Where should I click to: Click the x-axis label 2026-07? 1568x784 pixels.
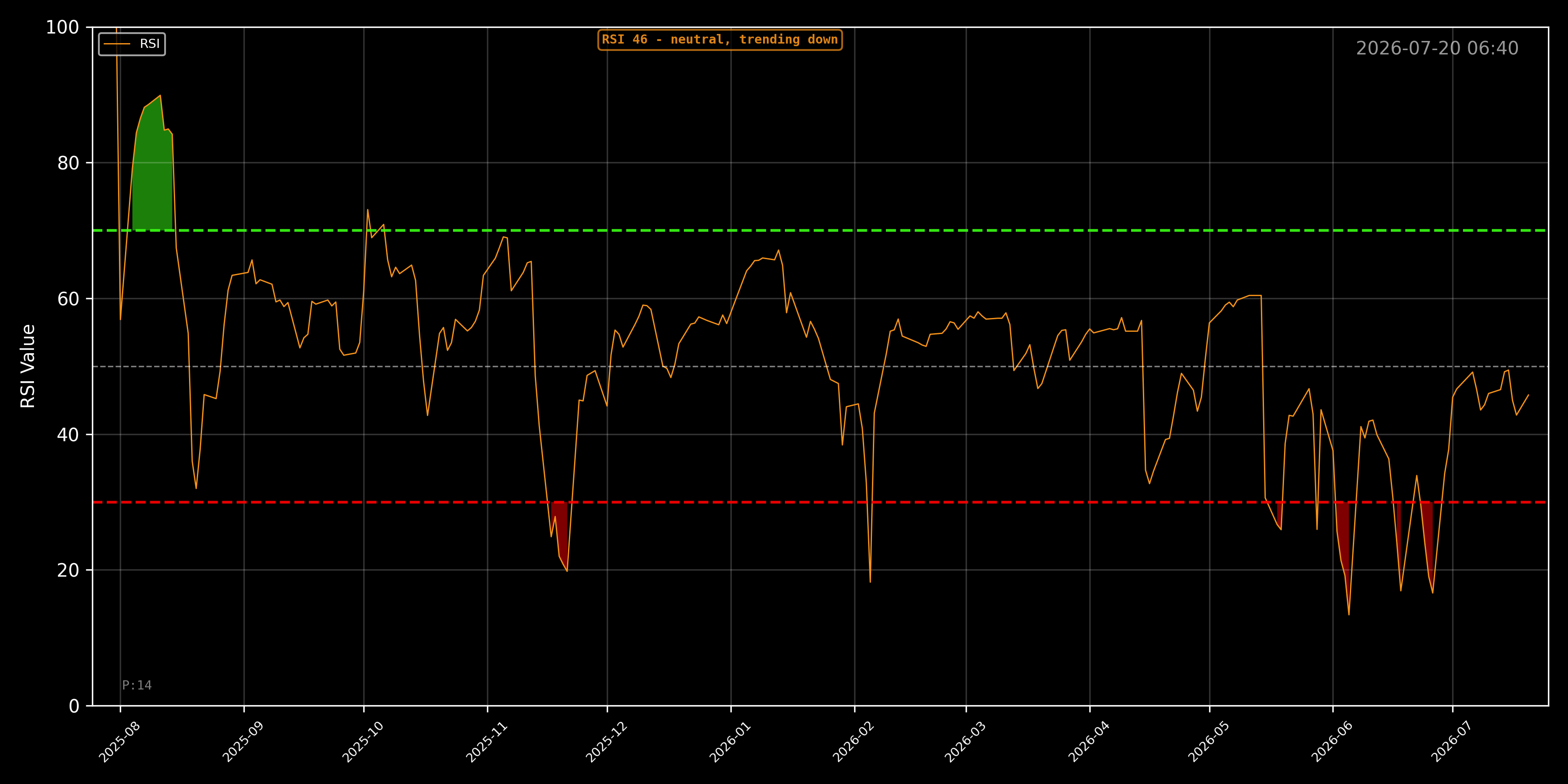click(x=1452, y=741)
